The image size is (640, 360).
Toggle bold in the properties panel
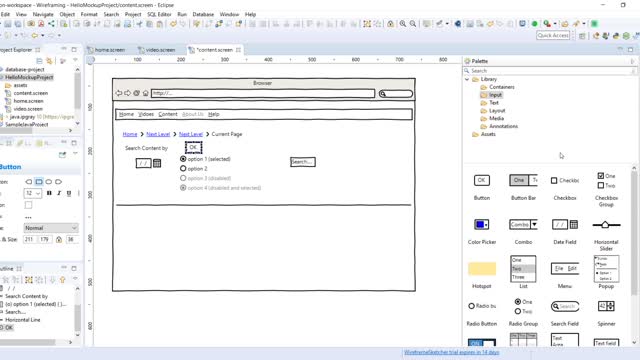49,193
